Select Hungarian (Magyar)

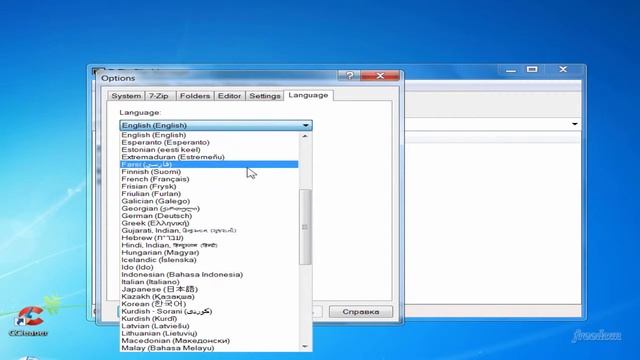point(209,253)
